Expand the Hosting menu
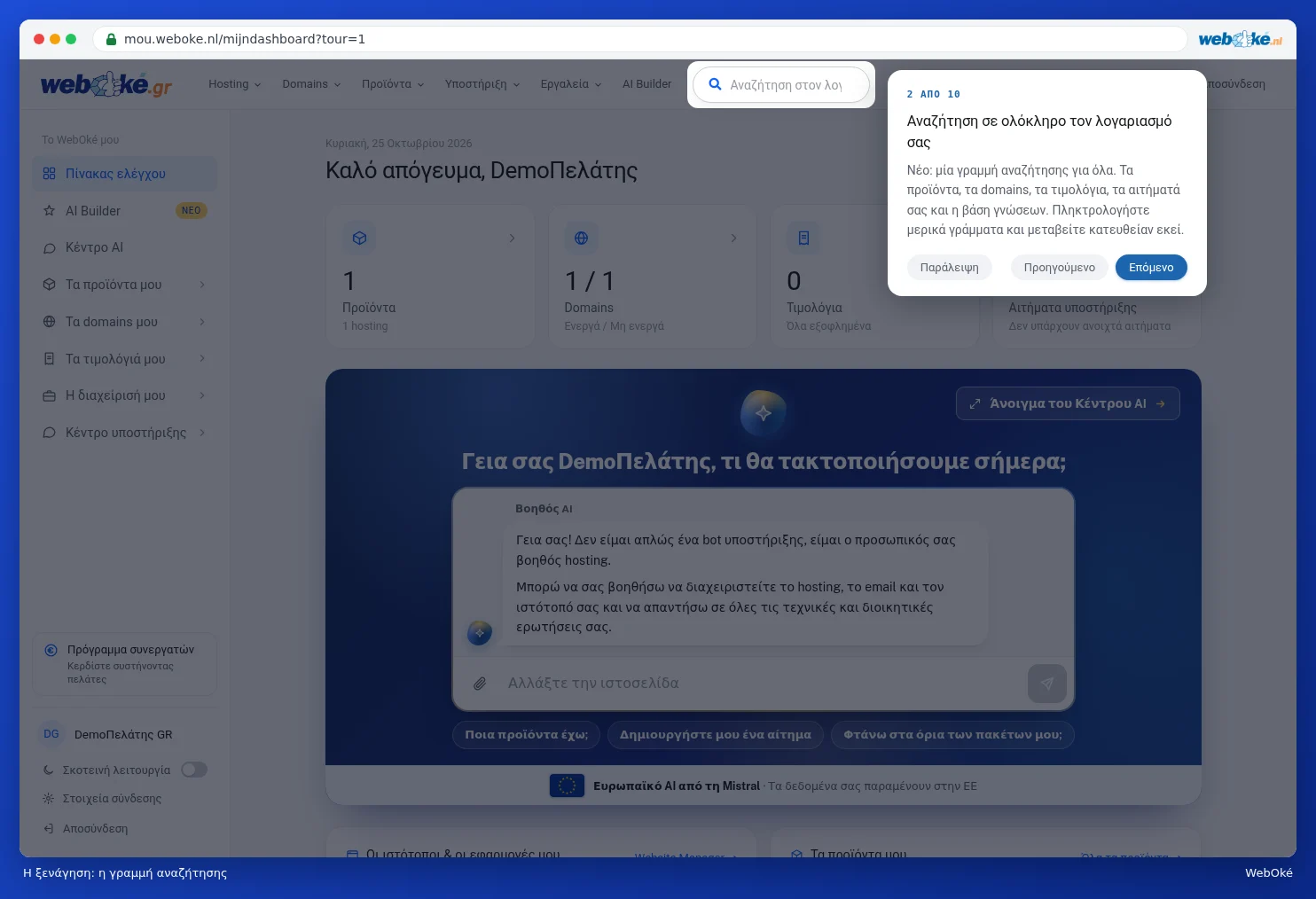This screenshot has height=899, width=1316. 235,84
